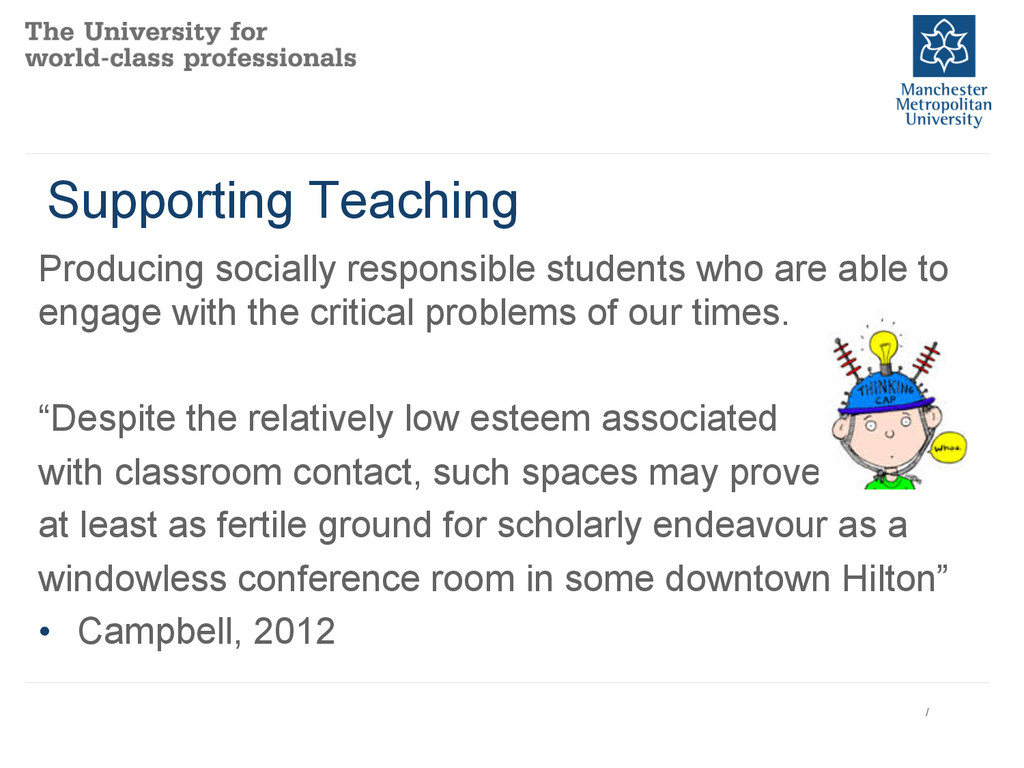Click the Manchester Metropolitan University logo emblem
The width and height of the screenshot is (1024, 768).
tap(944, 46)
